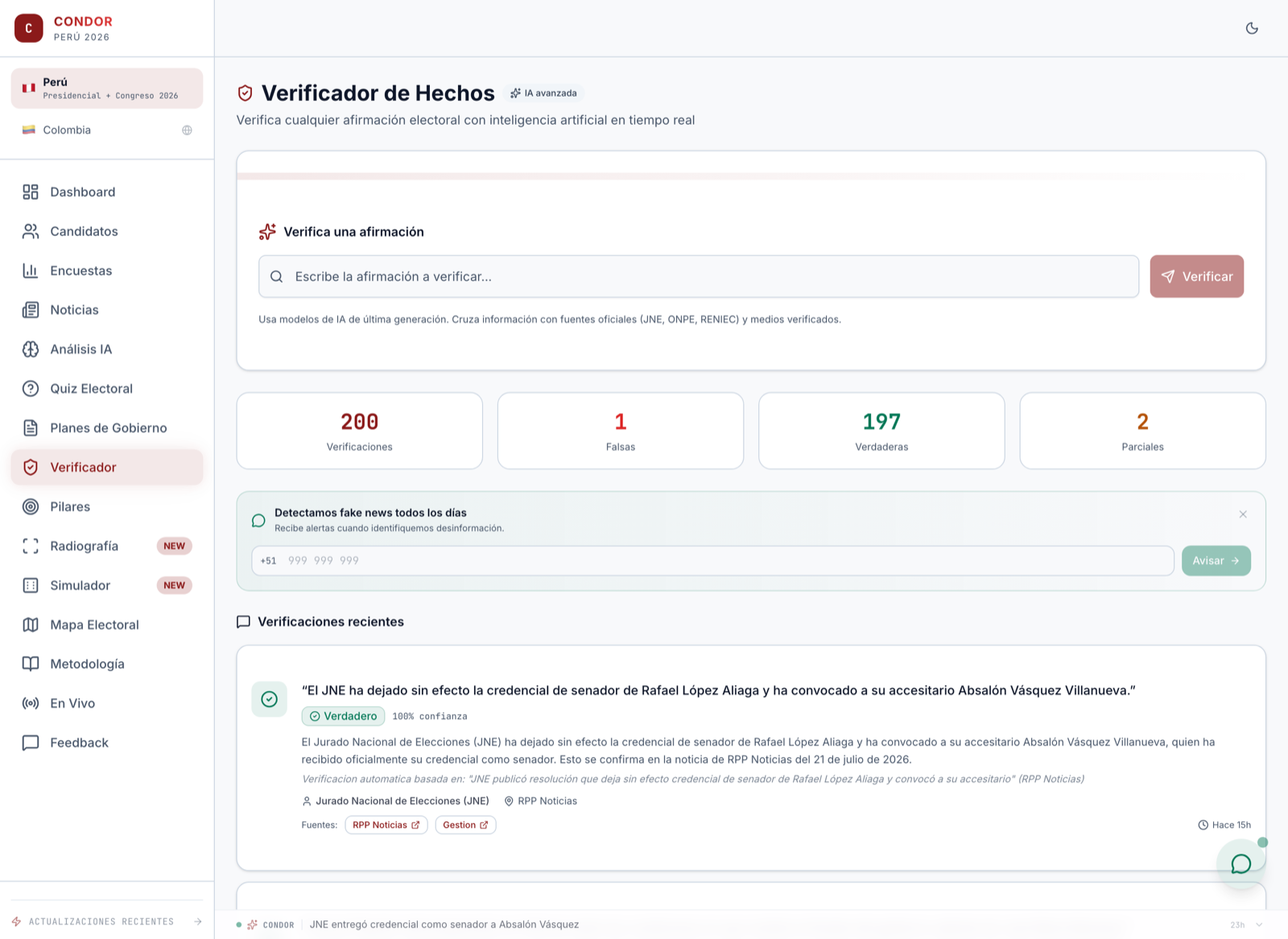1288x939 pixels.
Task: Open Planes de Gobierno menu item
Action: [107, 428]
